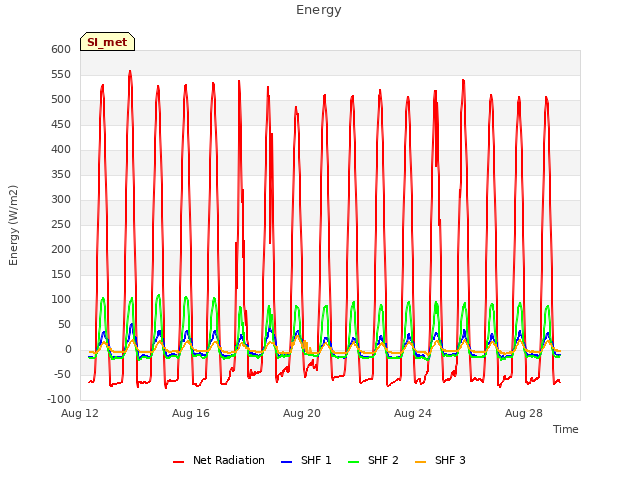Click the -100 y-axis tick label
Image resolution: width=640 pixels, height=480 pixels.
click(x=59, y=400)
